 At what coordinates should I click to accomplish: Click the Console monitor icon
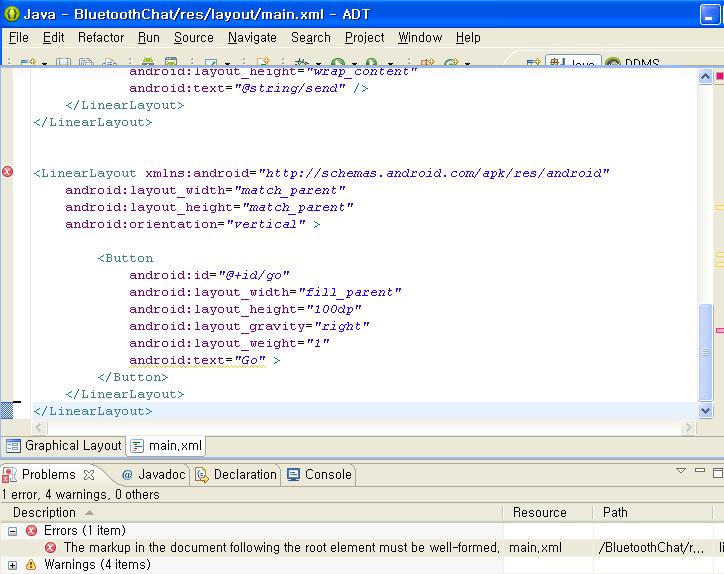(293, 475)
